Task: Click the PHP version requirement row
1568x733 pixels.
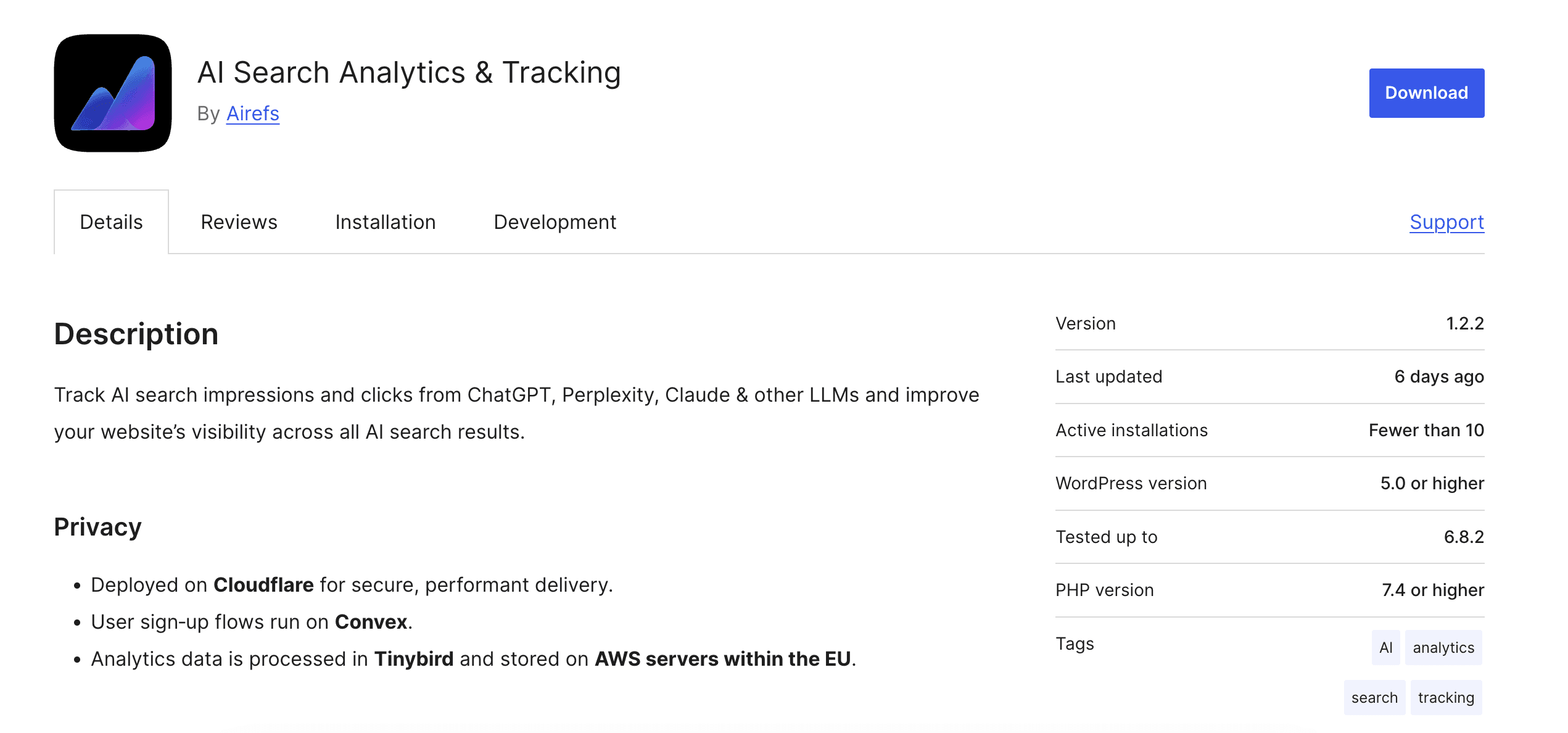Action: 1105,590
